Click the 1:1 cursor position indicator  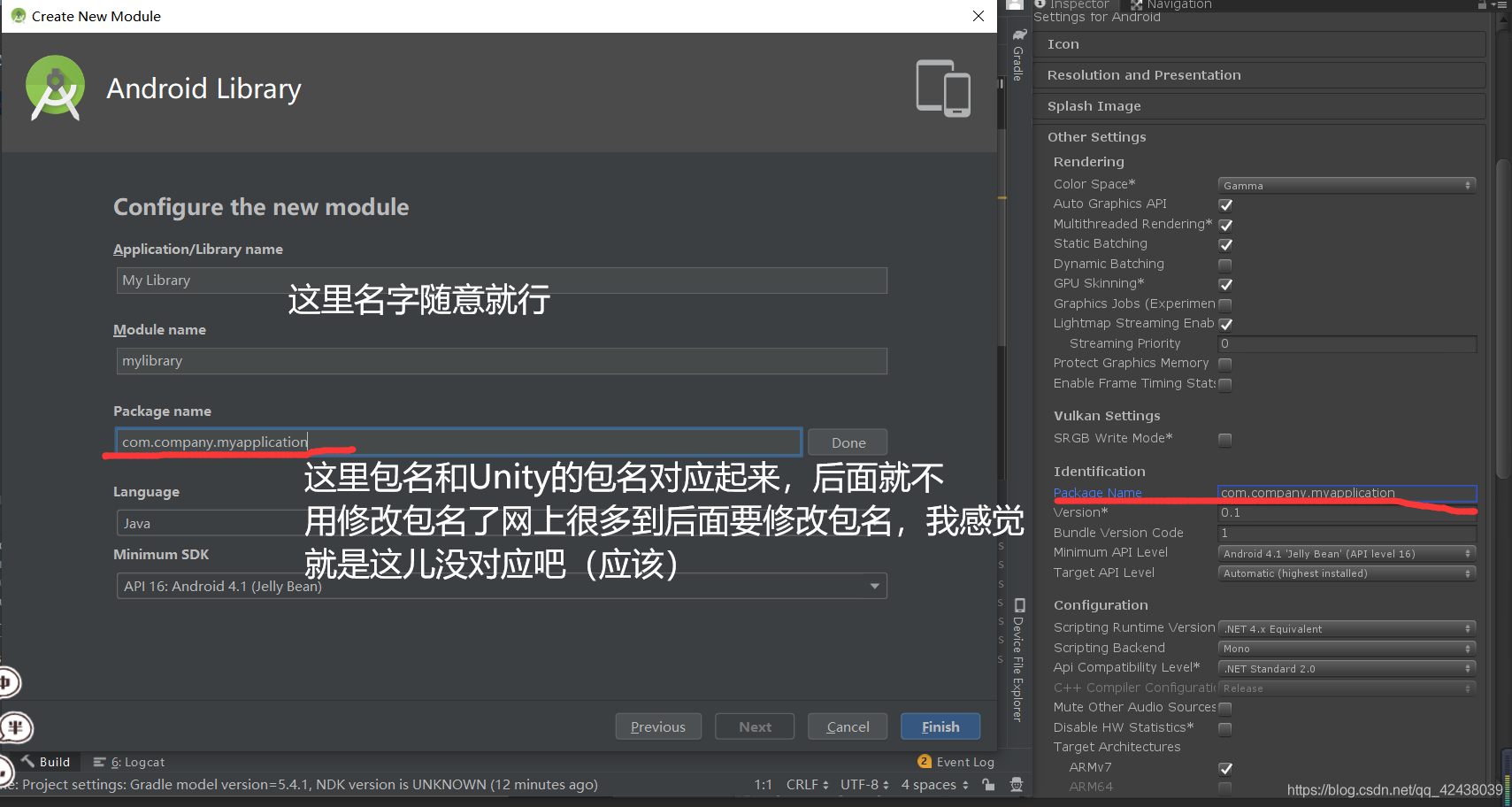click(763, 784)
